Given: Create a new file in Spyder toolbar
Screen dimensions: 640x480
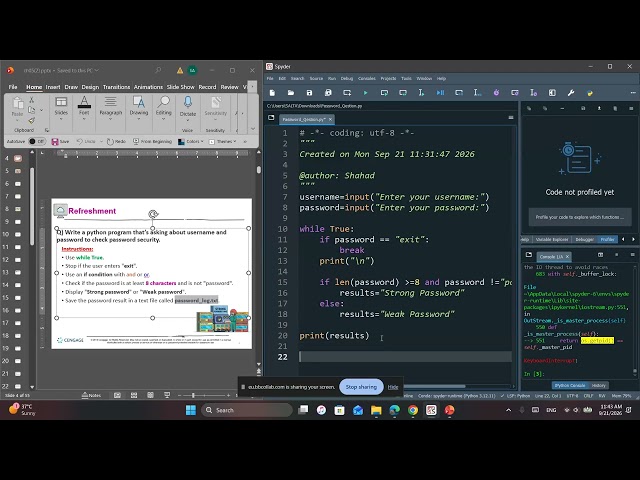Looking at the screenshot, I should click(272, 93).
